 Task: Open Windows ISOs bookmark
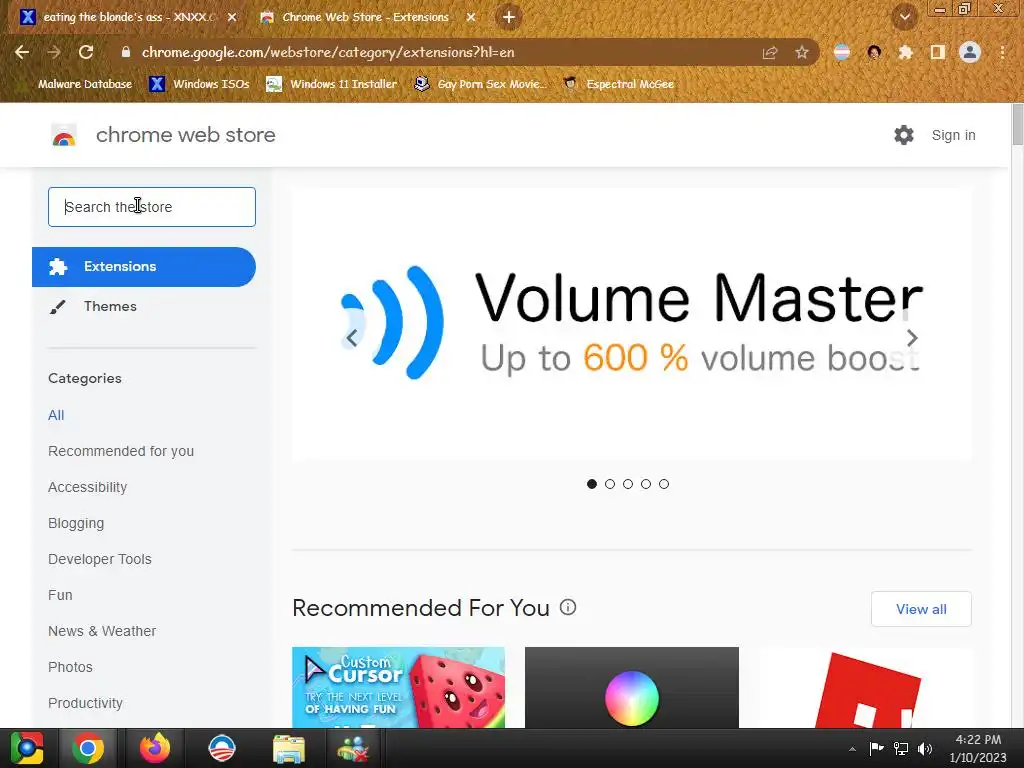[200, 84]
